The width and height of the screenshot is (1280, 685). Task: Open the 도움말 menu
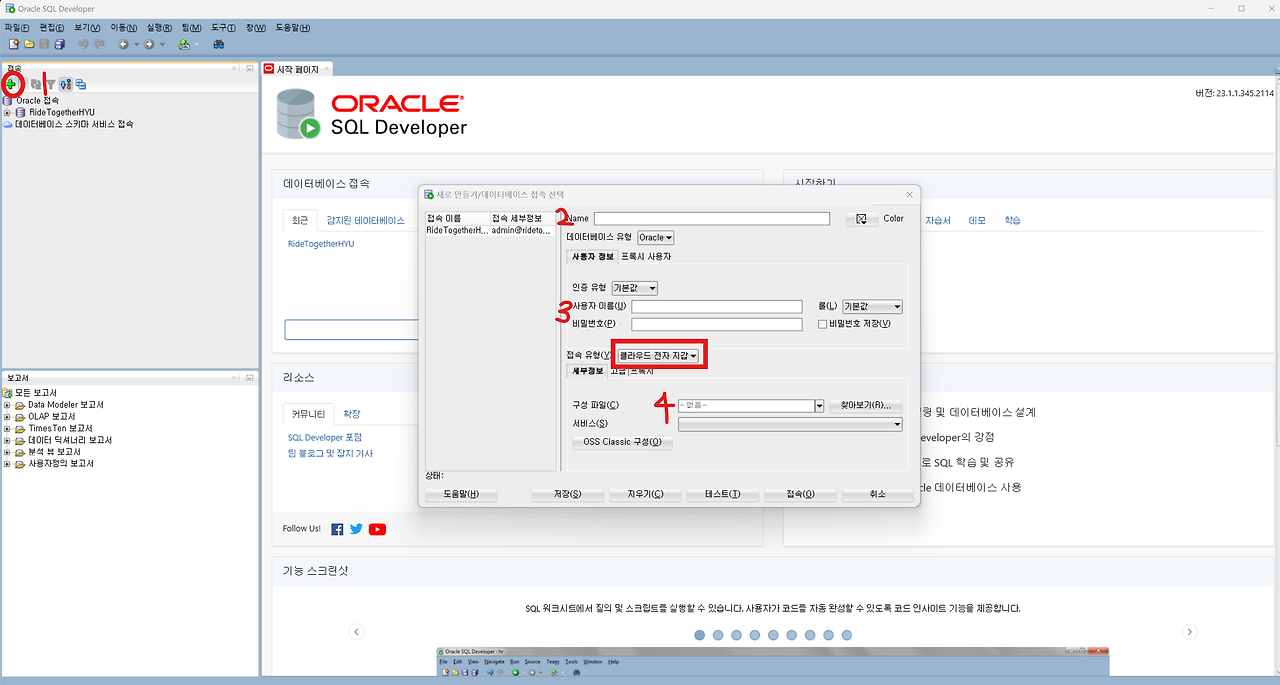[292, 27]
